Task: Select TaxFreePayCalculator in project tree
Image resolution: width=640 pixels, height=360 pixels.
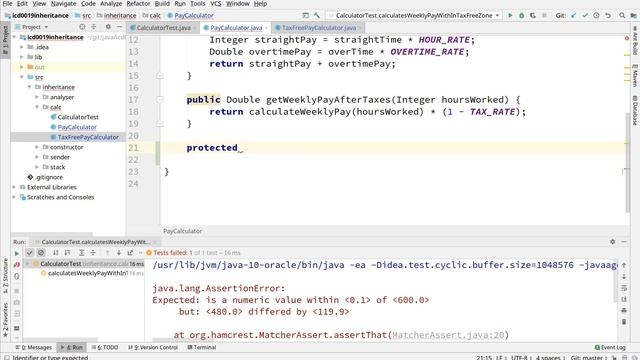Action: (x=88, y=137)
